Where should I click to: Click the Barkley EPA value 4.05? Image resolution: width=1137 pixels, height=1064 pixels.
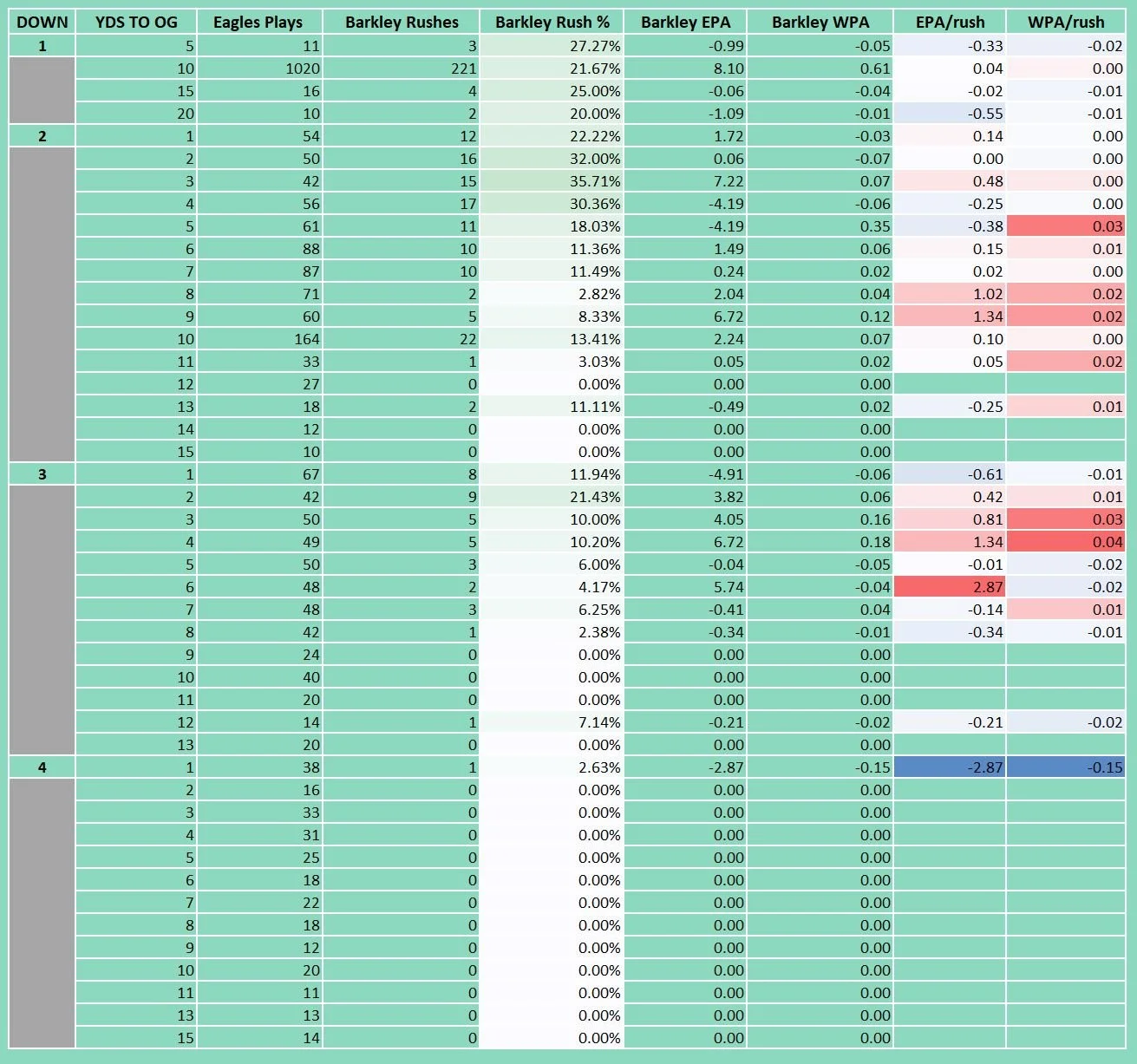(685, 519)
